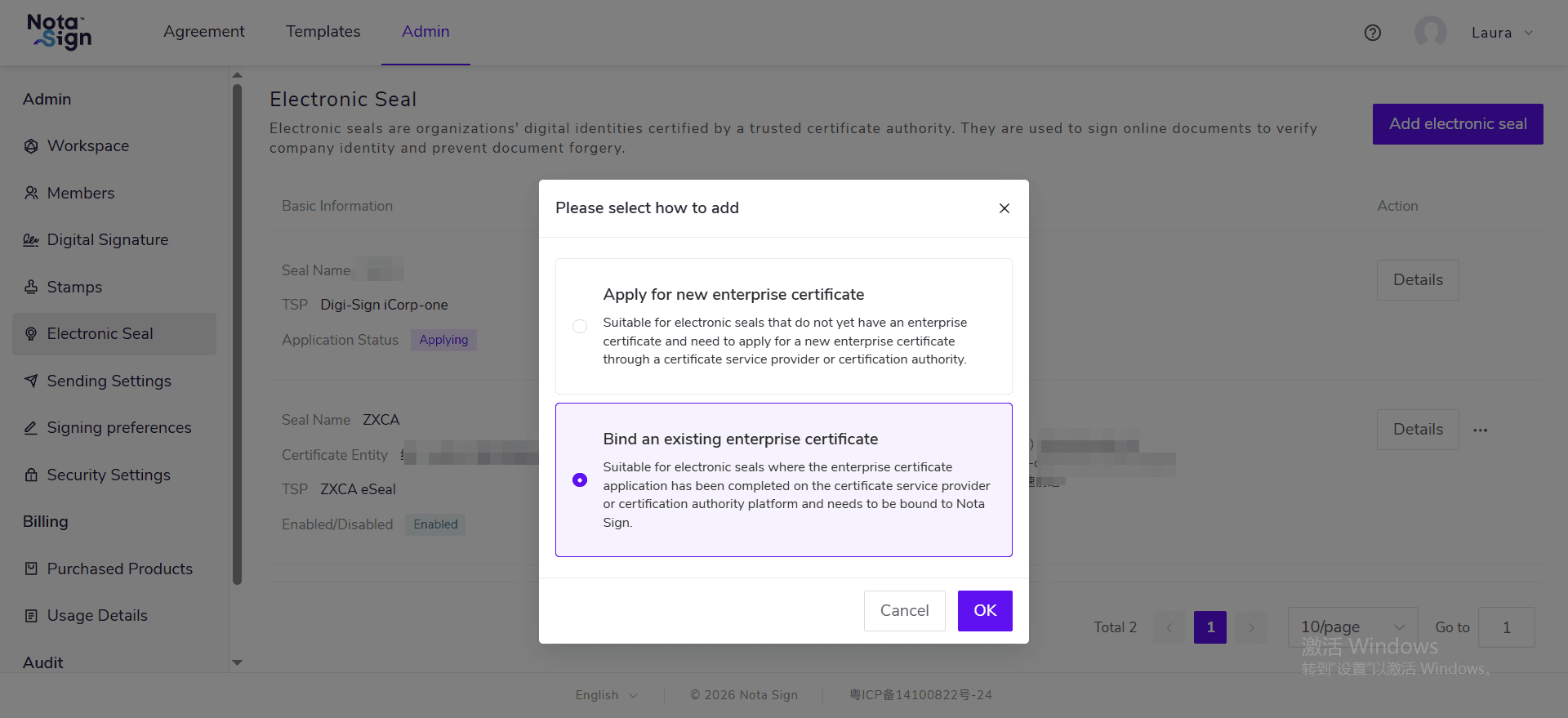The image size is (1568, 718).
Task: Click the 'Applying' status tag
Action: 443,340
